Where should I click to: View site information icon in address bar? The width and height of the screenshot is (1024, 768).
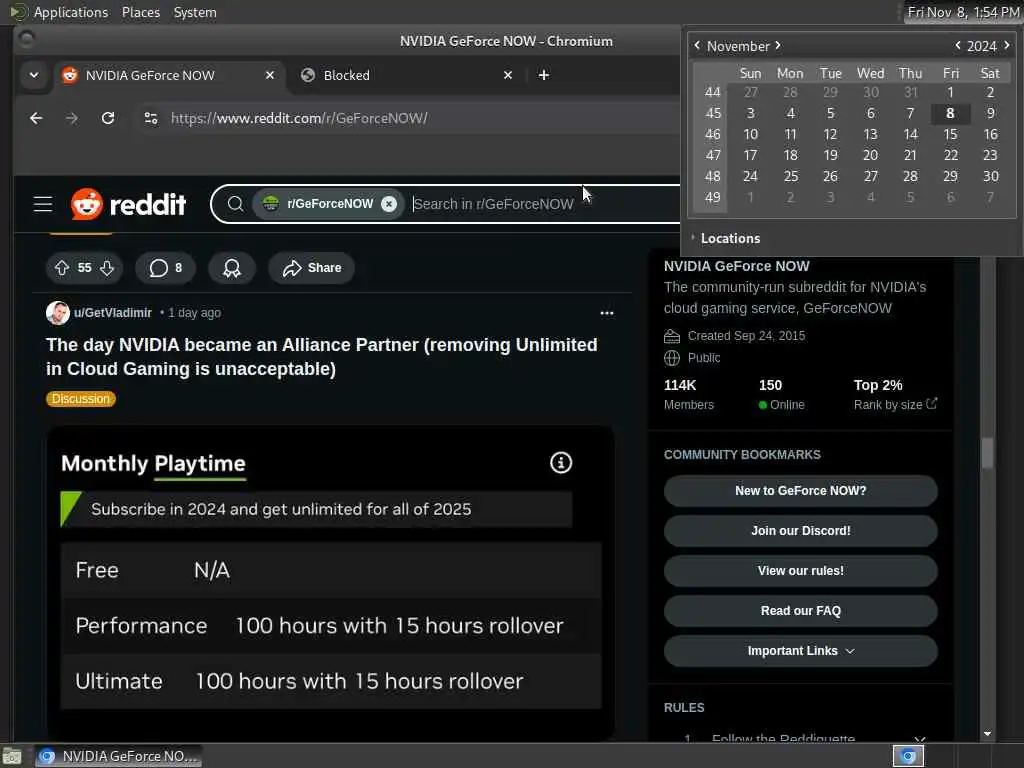pyautogui.click(x=151, y=118)
